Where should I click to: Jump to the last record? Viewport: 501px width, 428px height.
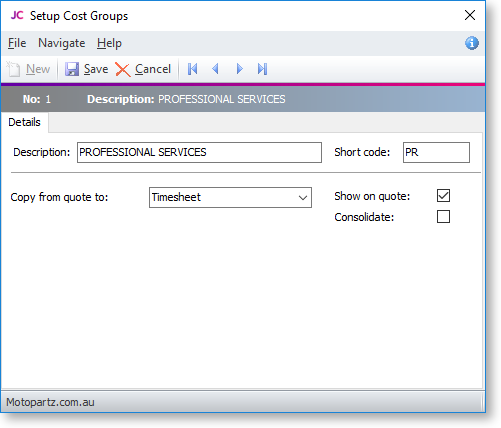click(262, 69)
